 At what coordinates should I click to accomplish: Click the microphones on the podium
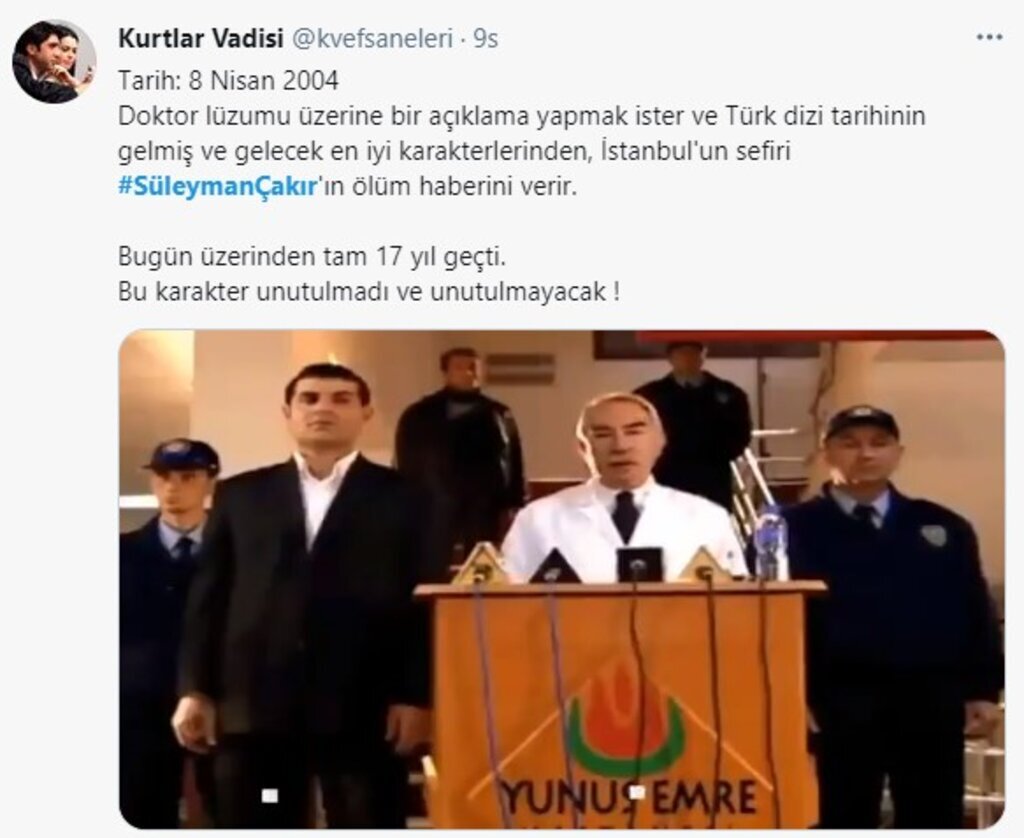(591, 563)
